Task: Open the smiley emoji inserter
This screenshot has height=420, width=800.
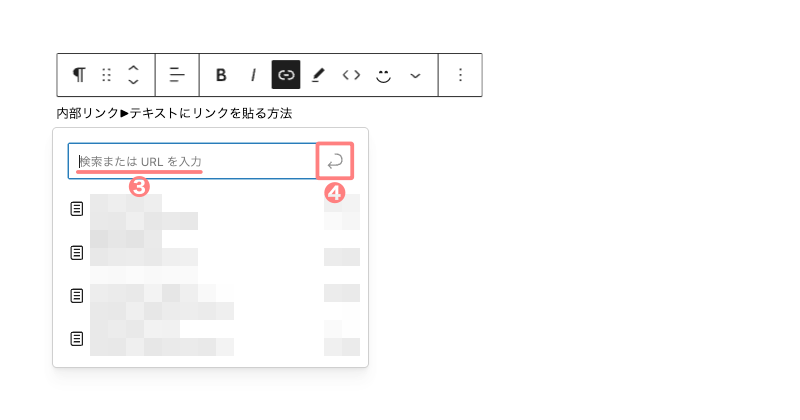Action: [x=383, y=76]
